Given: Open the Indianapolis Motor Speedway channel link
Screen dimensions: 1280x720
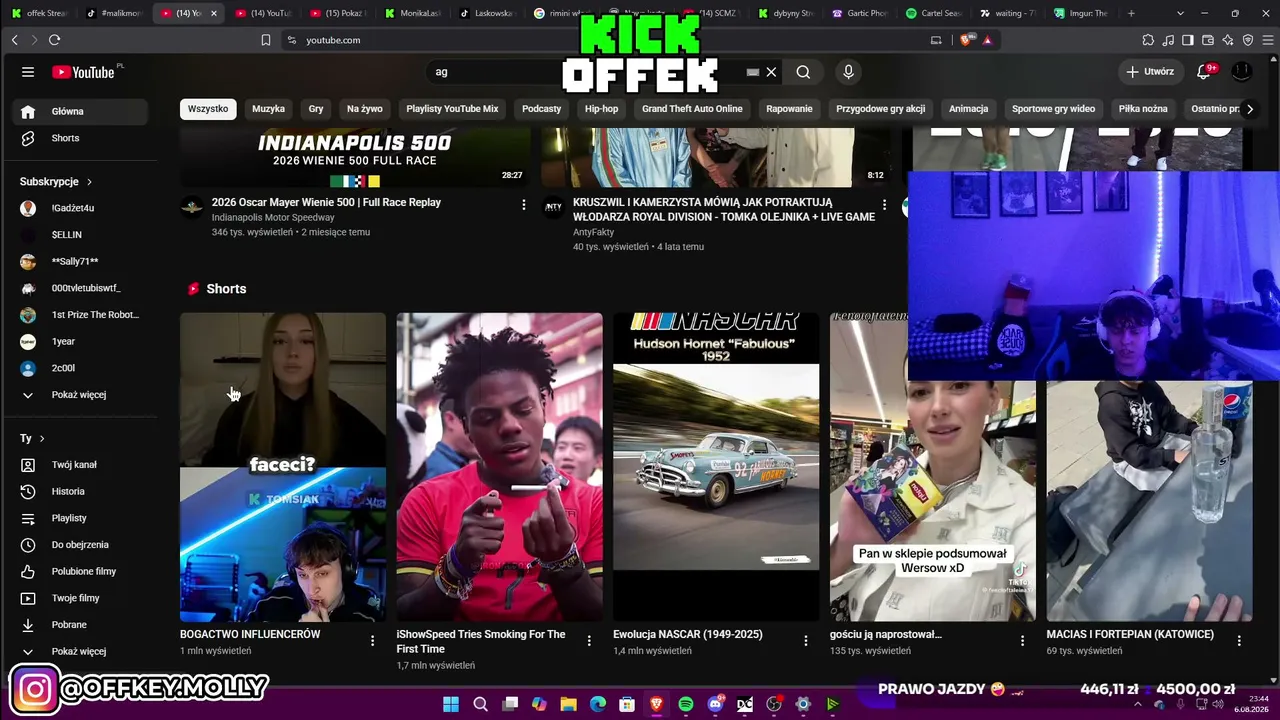Looking at the screenshot, I should click(x=273, y=218).
